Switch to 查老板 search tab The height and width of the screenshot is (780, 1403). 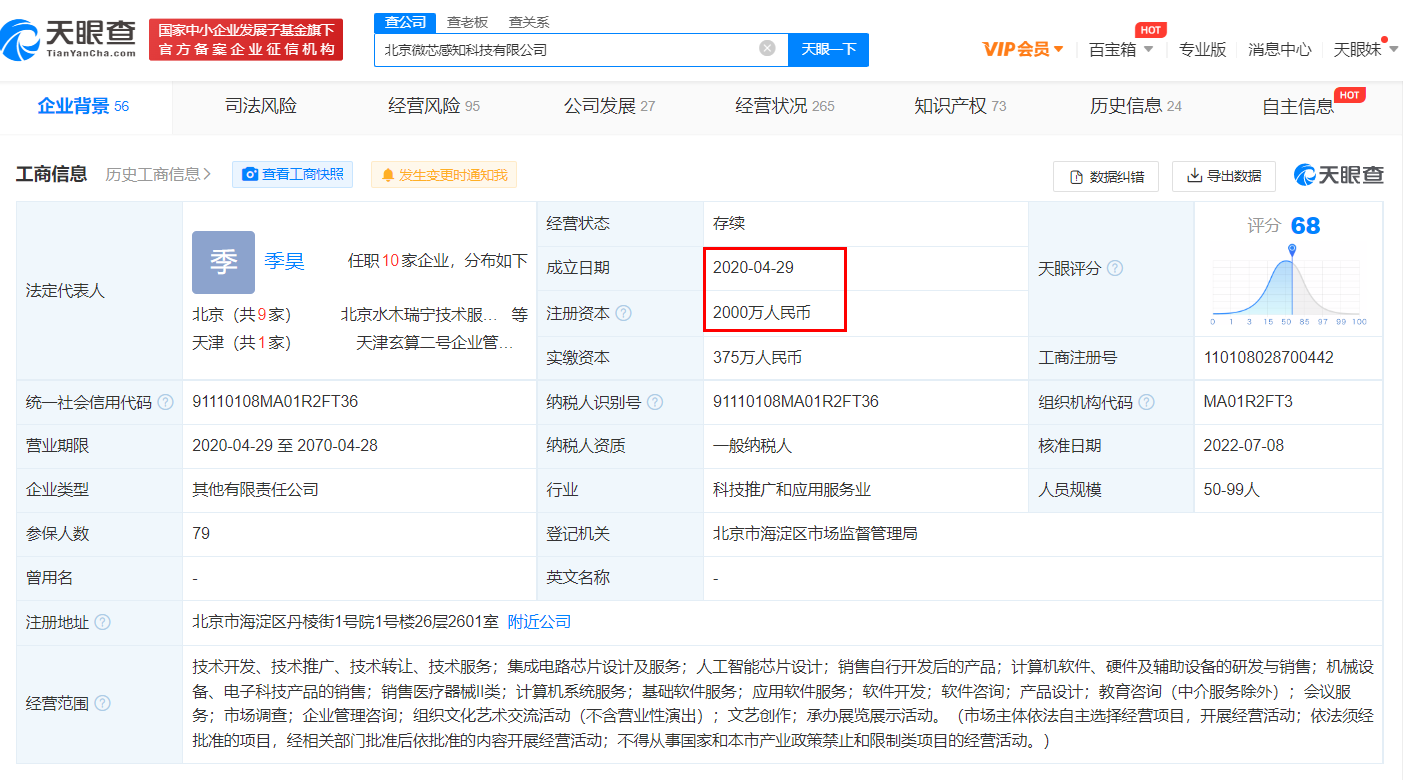[x=467, y=22]
